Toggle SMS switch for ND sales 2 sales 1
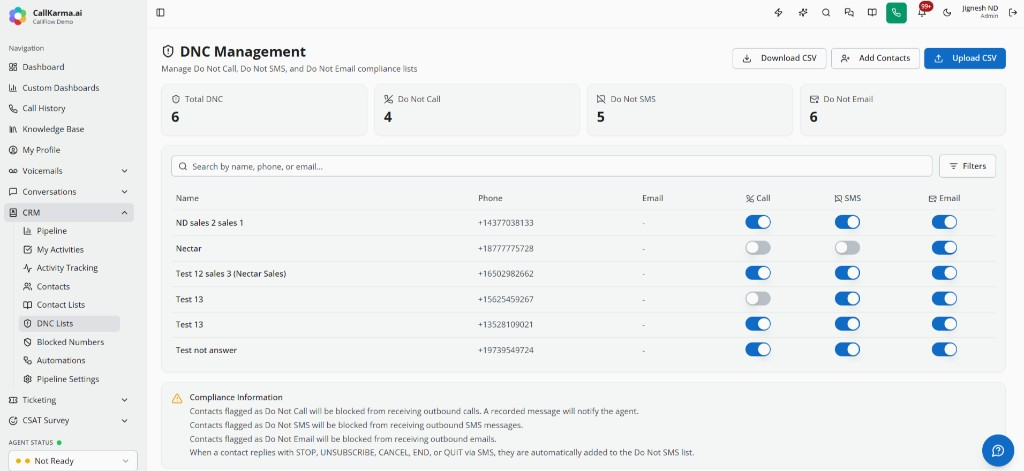This screenshot has width=1024, height=471. (x=847, y=222)
